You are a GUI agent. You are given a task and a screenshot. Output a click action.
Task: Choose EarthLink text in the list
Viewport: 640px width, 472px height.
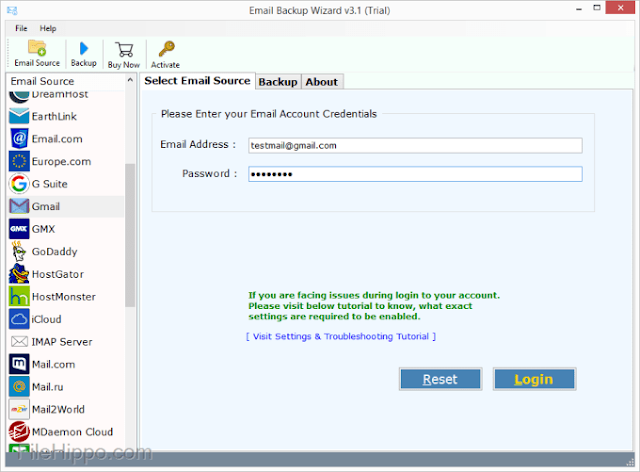54,116
